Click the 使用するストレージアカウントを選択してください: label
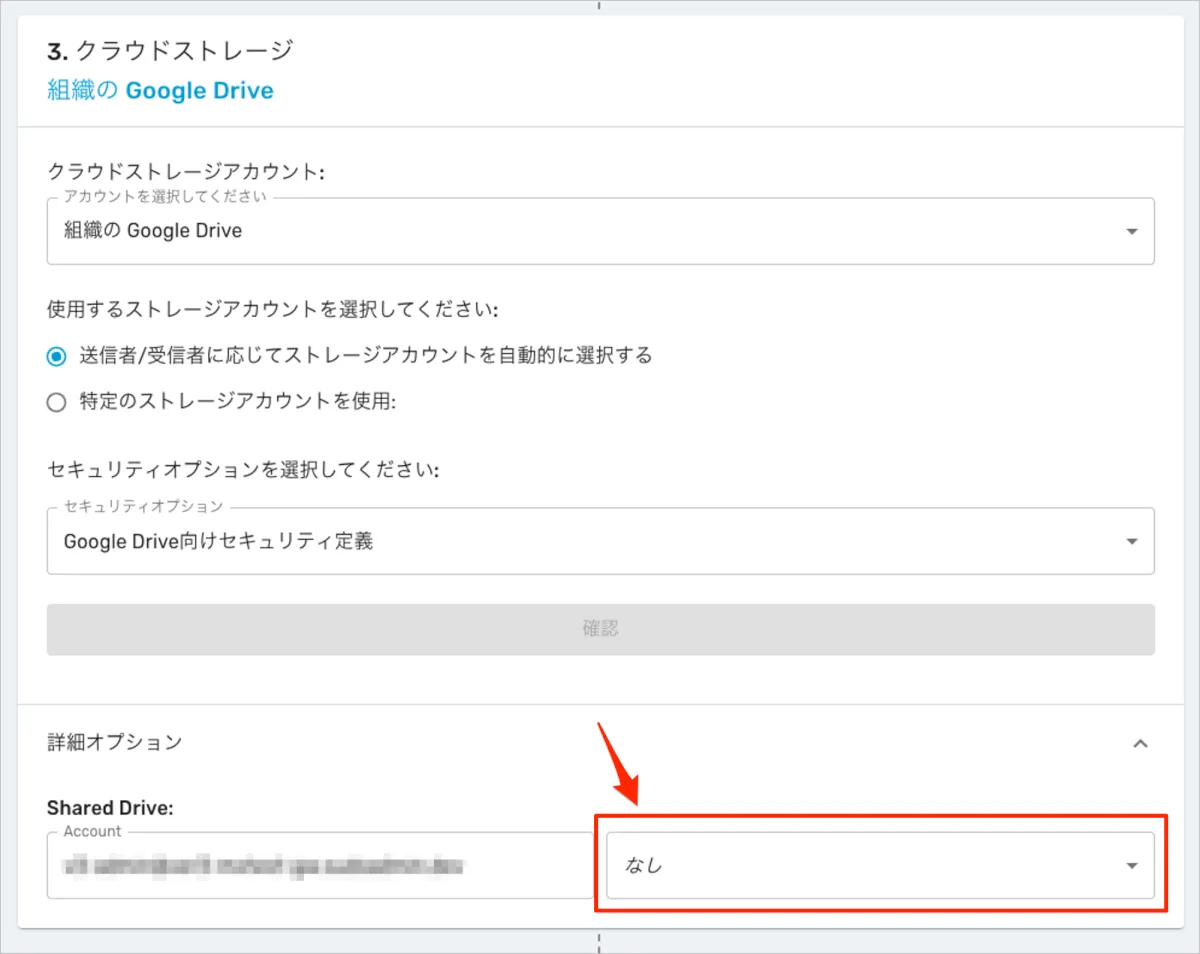This screenshot has height=954, width=1200. 273,309
